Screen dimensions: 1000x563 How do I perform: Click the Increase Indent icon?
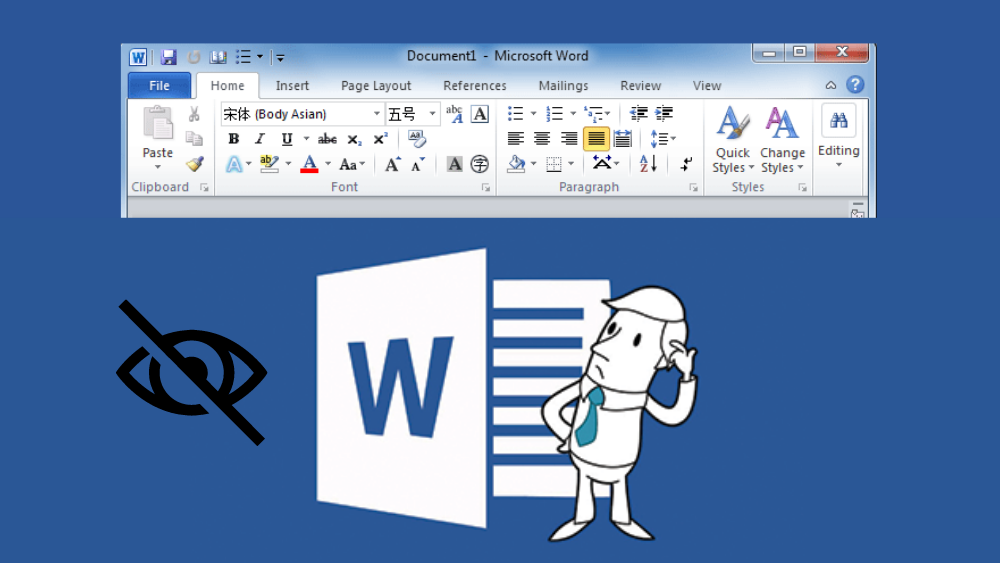(x=664, y=113)
